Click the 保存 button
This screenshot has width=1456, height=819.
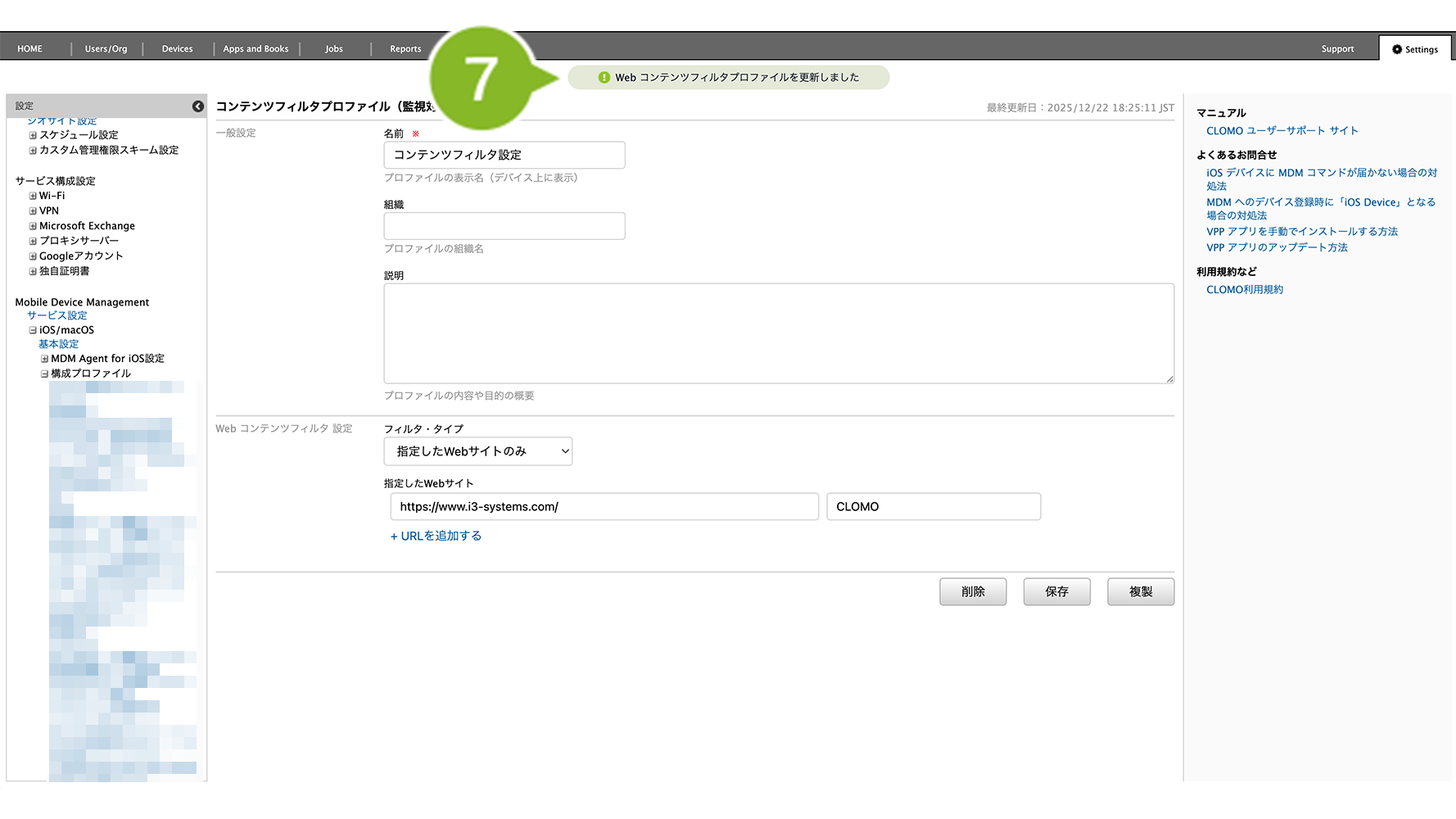pyautogui.click(x=1056, y=591)
